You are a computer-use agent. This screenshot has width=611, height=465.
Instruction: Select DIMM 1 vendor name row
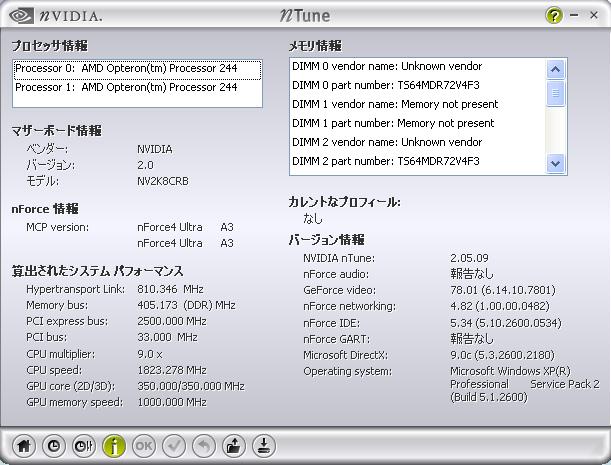coord(418,104)
